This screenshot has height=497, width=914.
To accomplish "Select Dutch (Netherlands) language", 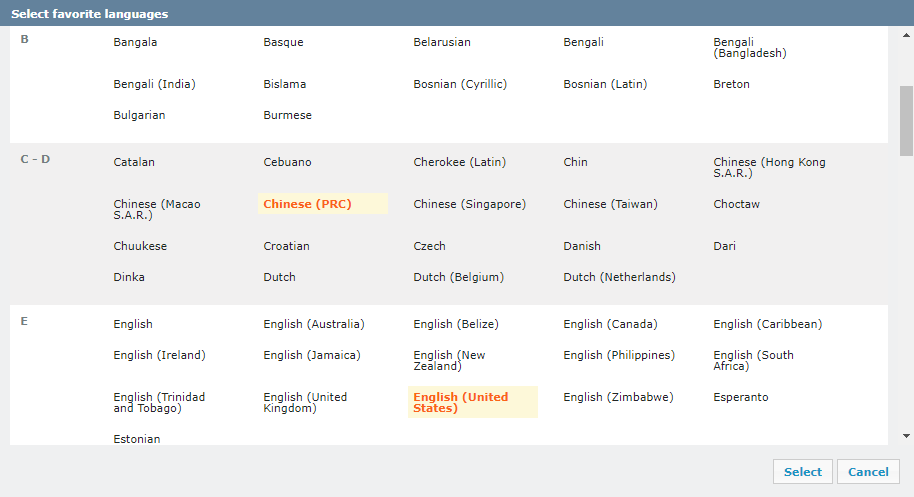I will point(619,277).
